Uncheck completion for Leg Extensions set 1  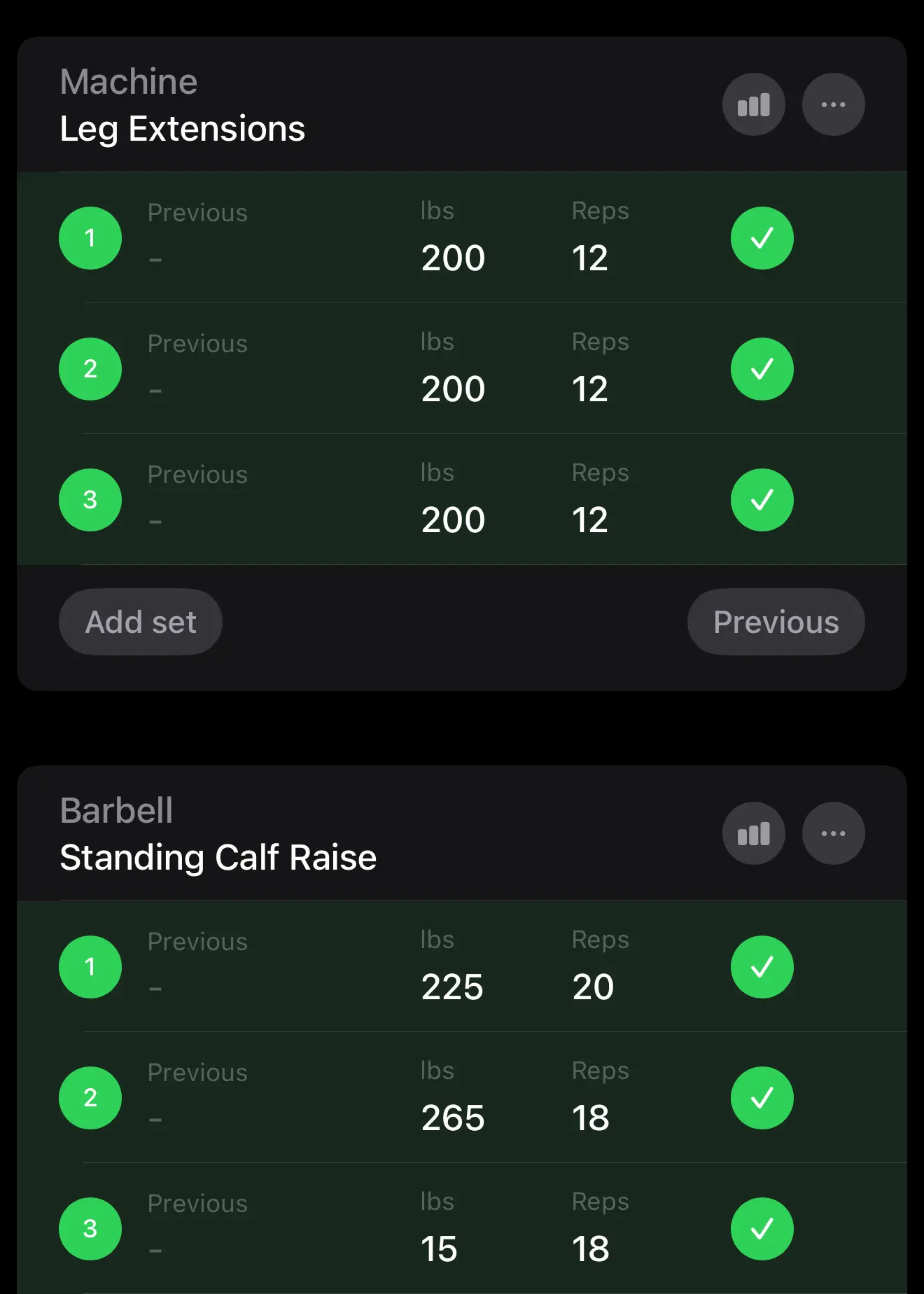pyautogui.click(x=762, y=238)
